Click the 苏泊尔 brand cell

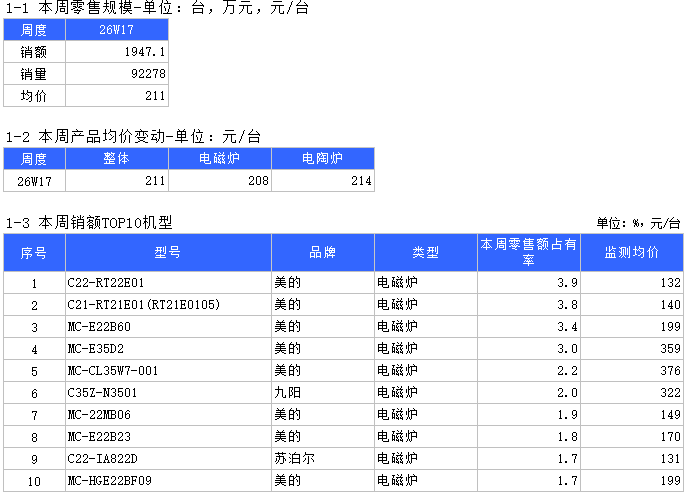pyautogui.click(x=294, y=459)
